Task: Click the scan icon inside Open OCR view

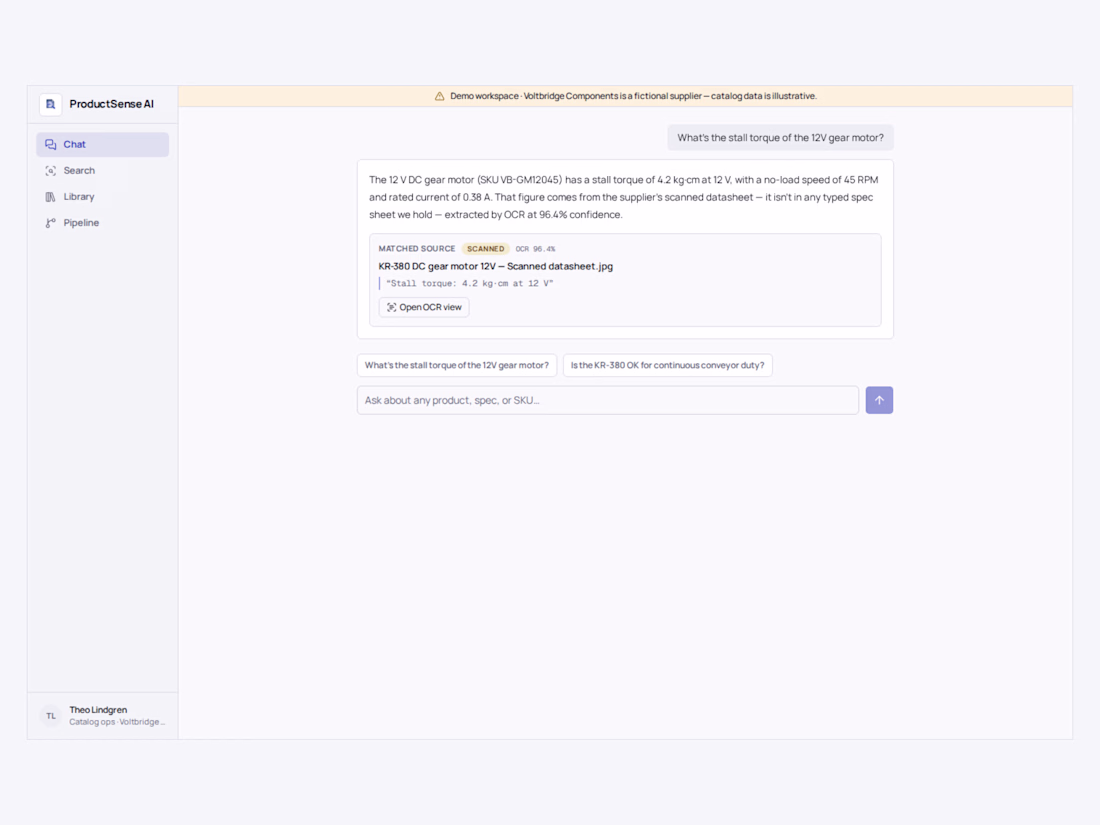Action: 391,307
